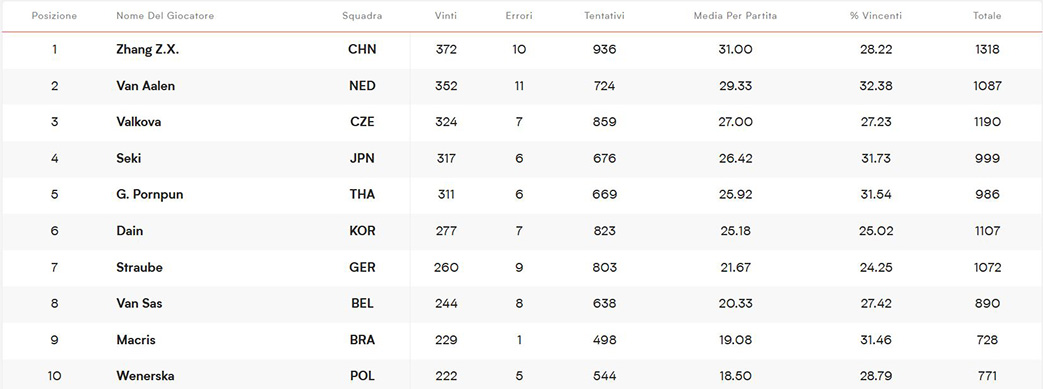Sort by Nome Del Giocatore header
The height and width of the screenshot is (389, 1043).
point(165,16)
